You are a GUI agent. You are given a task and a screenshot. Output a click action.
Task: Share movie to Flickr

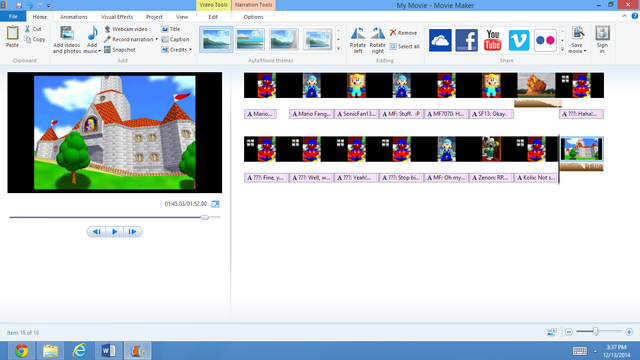pos(545,40)
